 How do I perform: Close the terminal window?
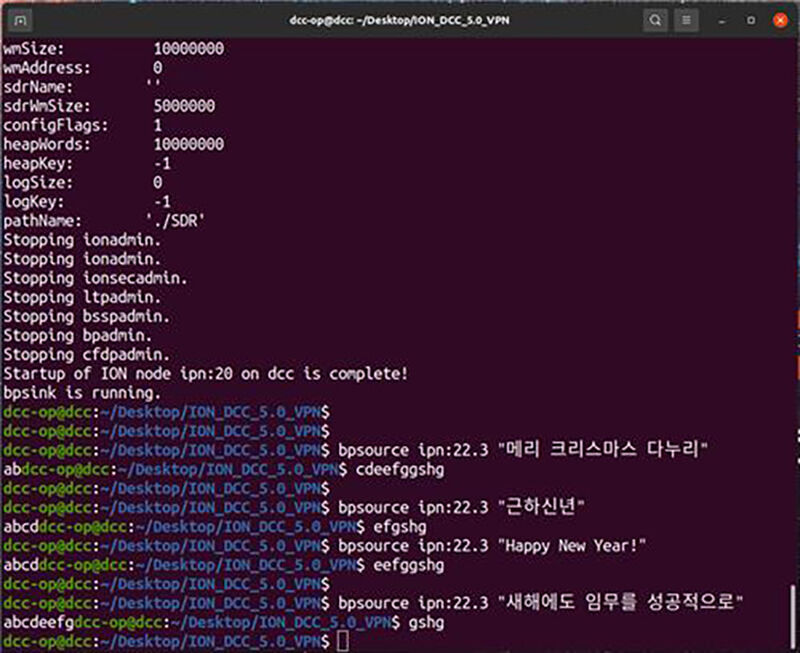coord(781,20)
